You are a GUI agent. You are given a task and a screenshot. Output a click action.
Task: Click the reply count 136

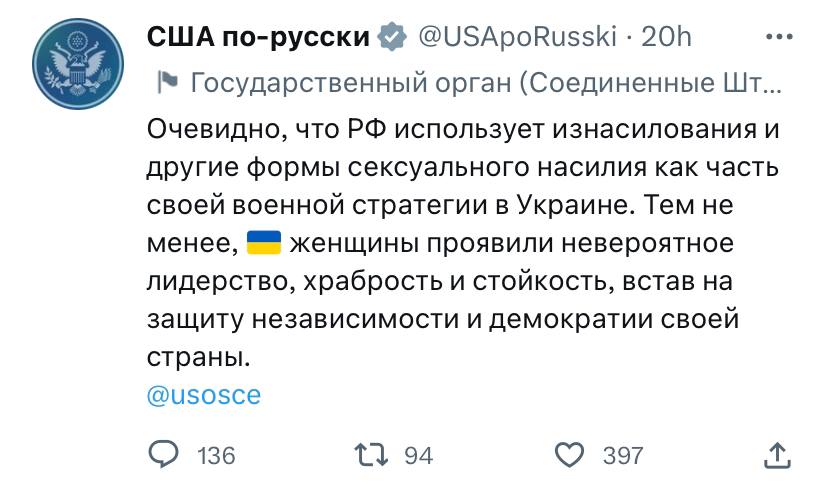point(217,456)
